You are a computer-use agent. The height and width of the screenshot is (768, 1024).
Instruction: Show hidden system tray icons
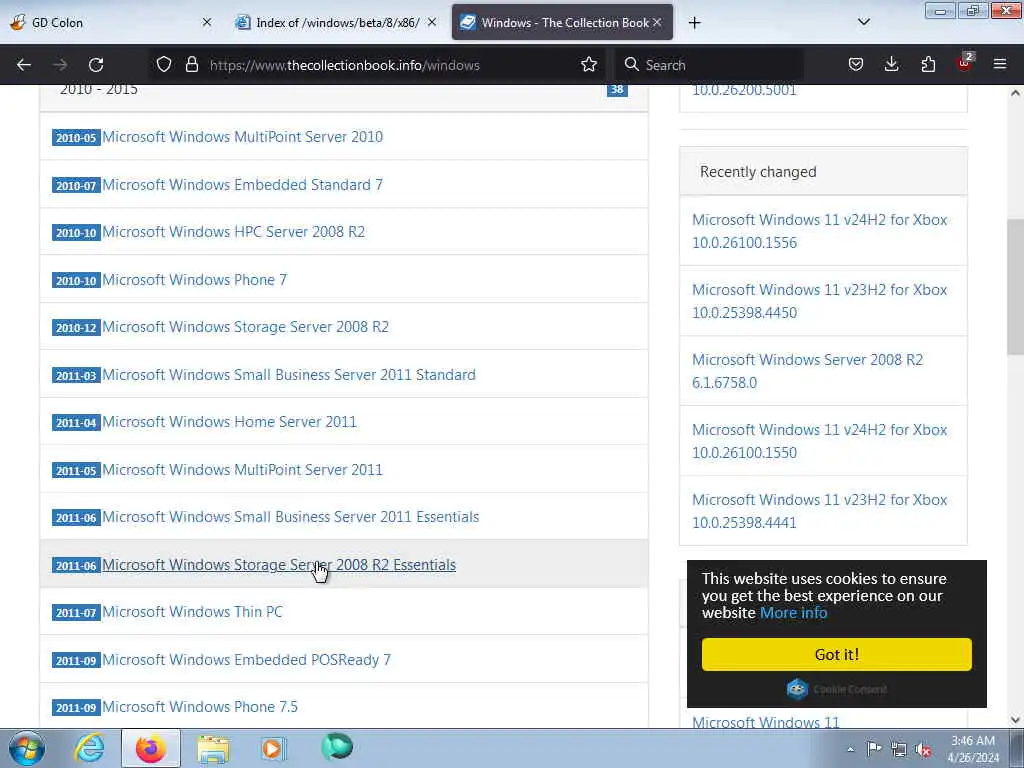[x=850, y=749]
